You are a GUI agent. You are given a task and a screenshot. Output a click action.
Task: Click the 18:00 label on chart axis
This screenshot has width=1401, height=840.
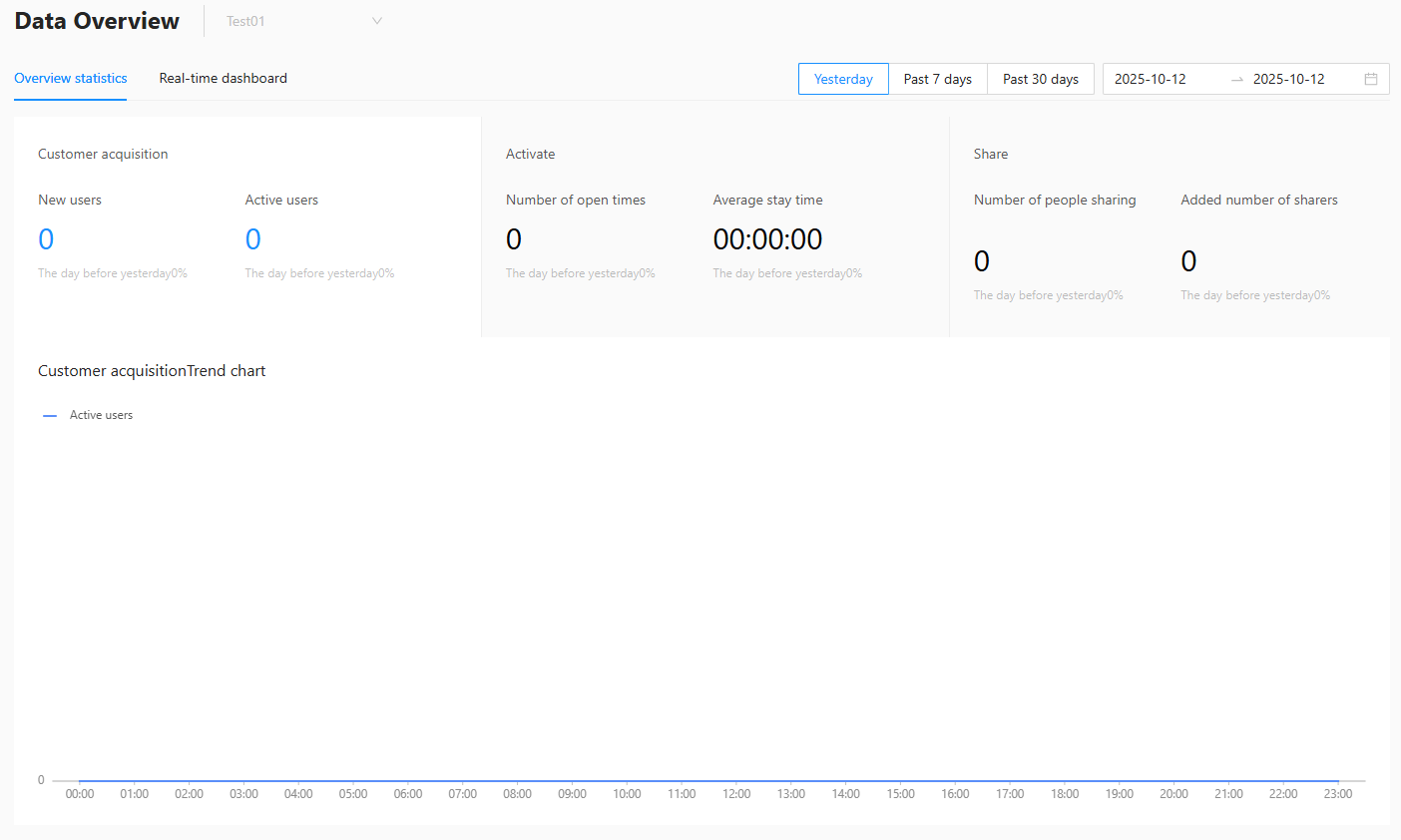(1065, 794)
